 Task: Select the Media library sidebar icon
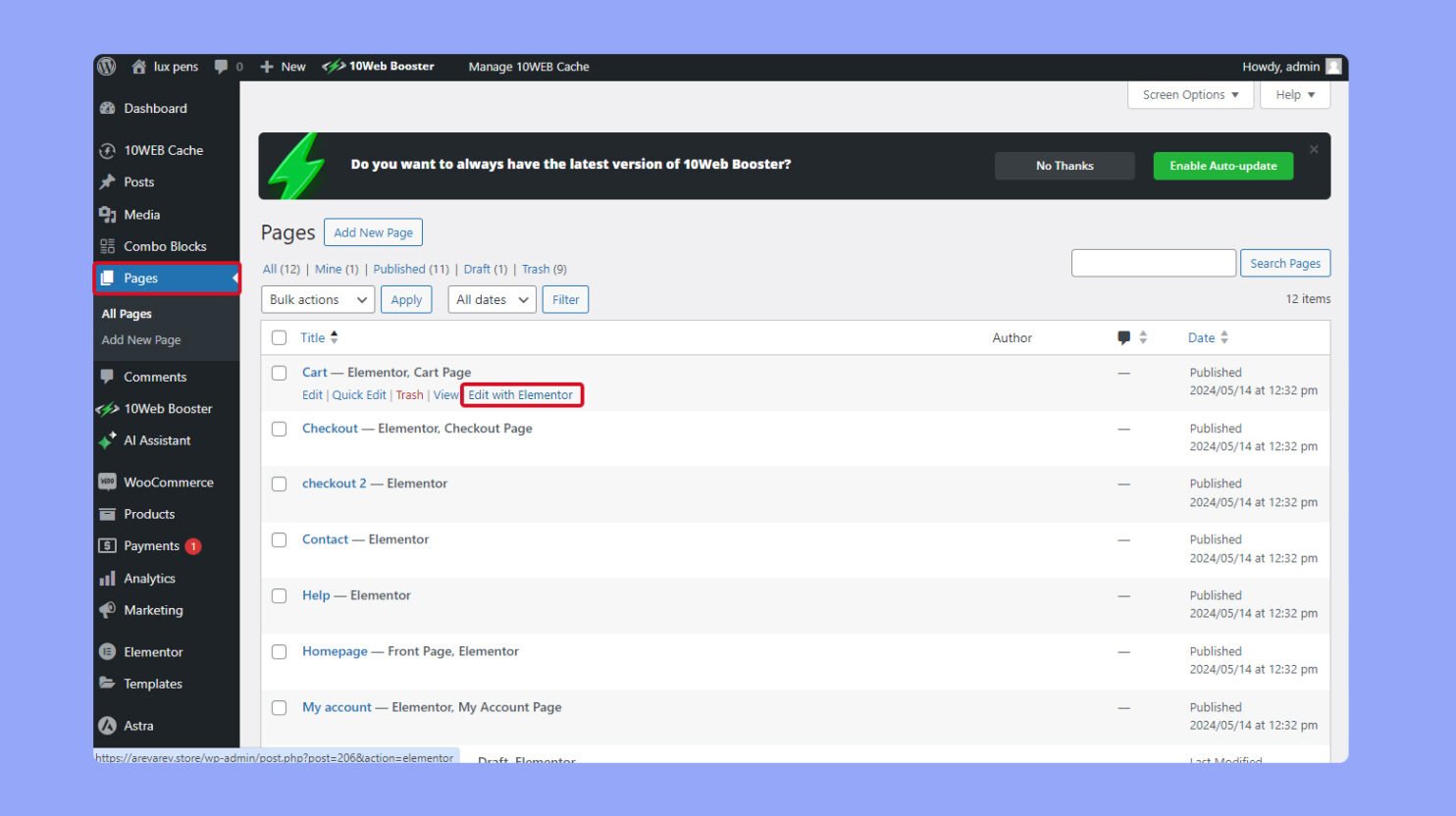tap(110, 215)
